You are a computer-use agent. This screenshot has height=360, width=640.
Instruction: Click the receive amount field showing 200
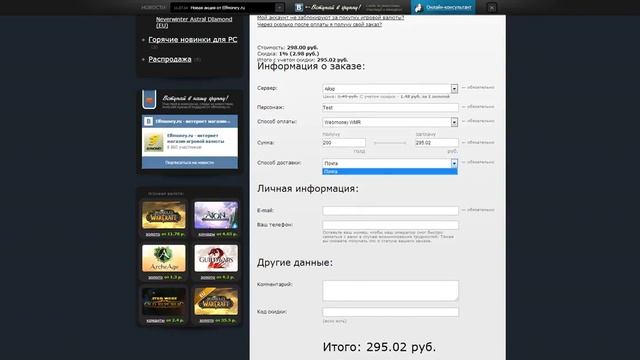point(344,143)
